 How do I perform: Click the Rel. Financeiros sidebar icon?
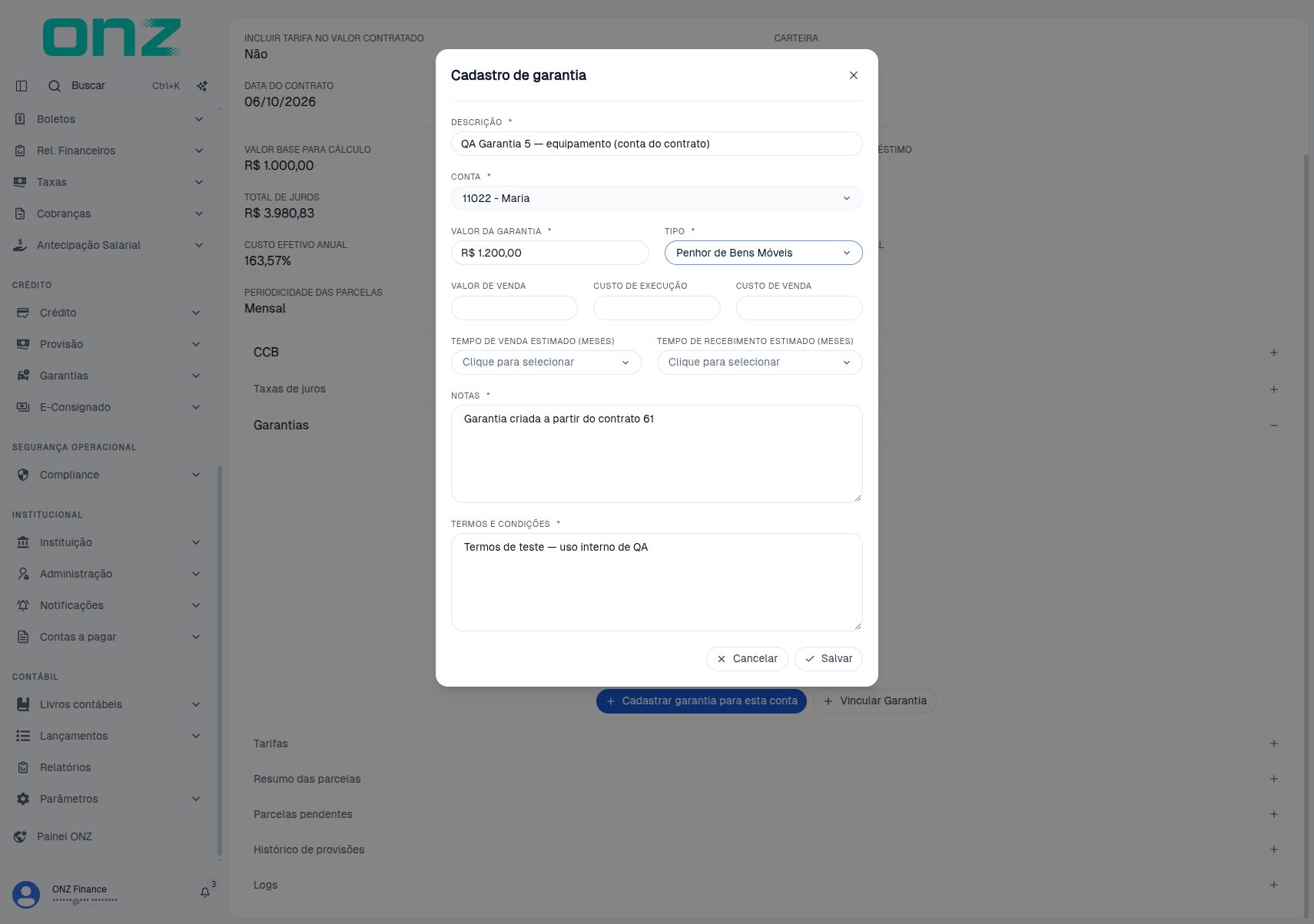tap(20, 151)
